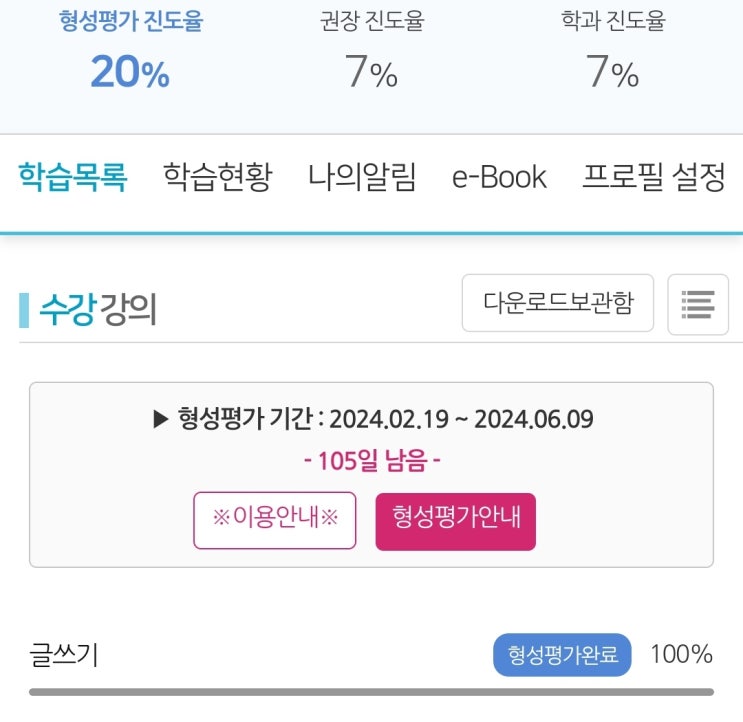Switch to the 학습목록 tab

click(x=72, y=178)
